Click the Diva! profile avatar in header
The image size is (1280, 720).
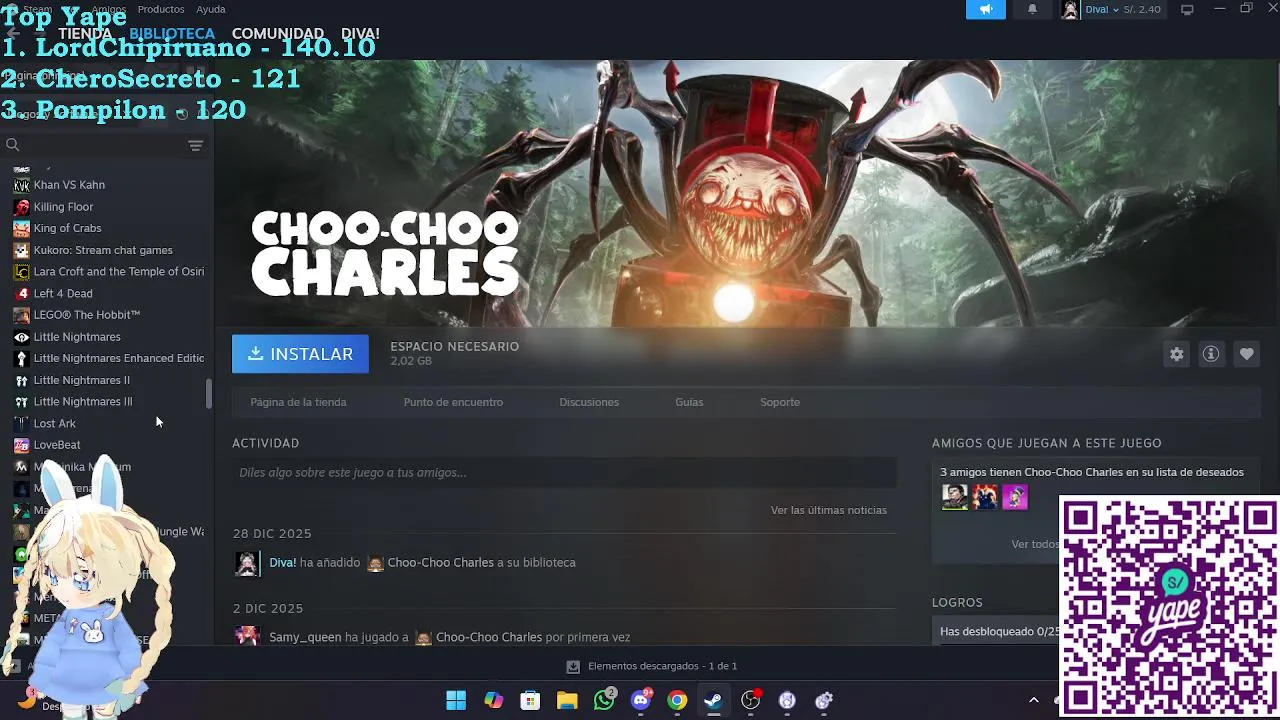1070,10
